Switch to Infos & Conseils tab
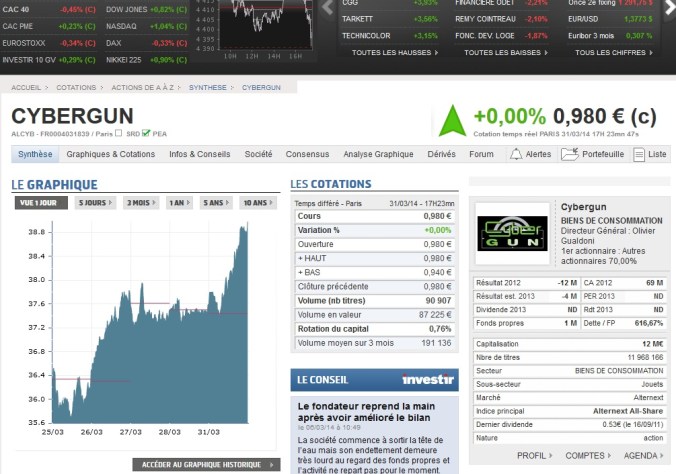Screen dimensions: 676x474 point(200,154)
